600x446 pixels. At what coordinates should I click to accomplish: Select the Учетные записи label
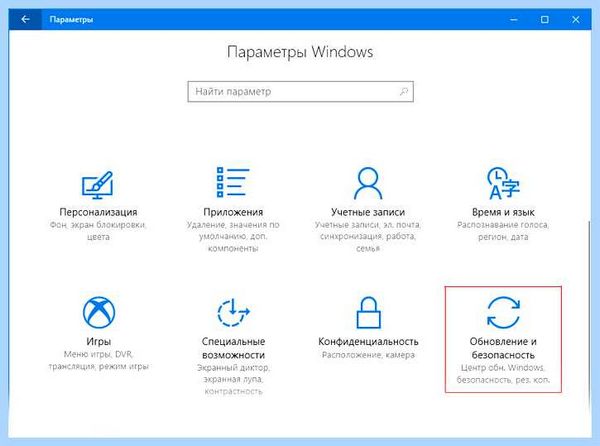tap(368, 212)
